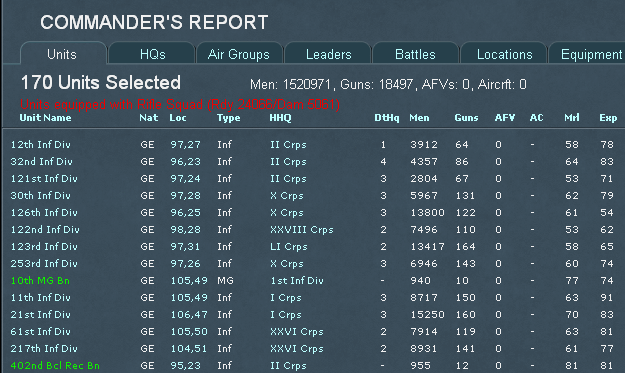Click HHQ XXVI Crps in 61st Inf Div row

coord(297,332)
